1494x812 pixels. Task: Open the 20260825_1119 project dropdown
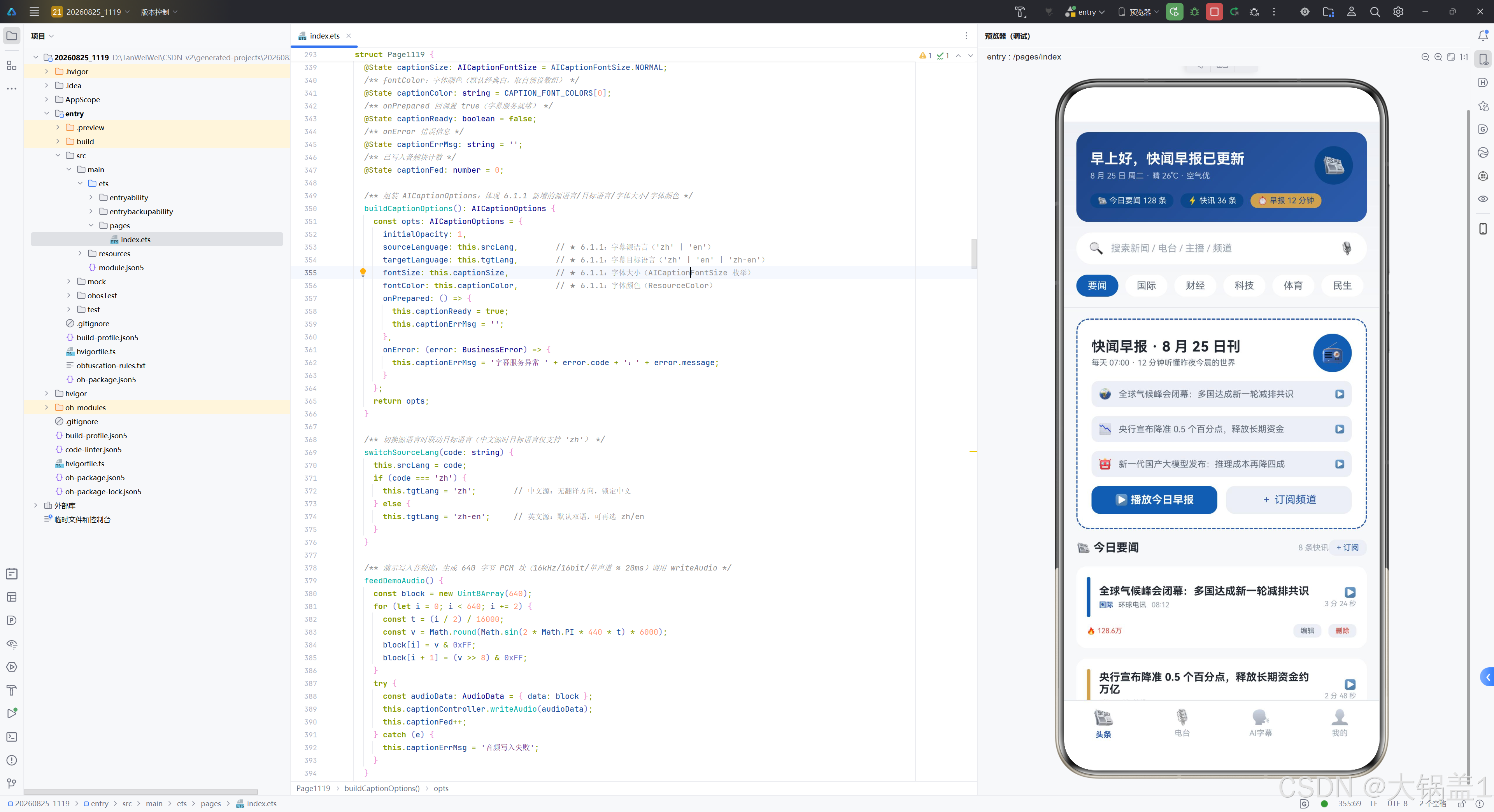(90, 12)
